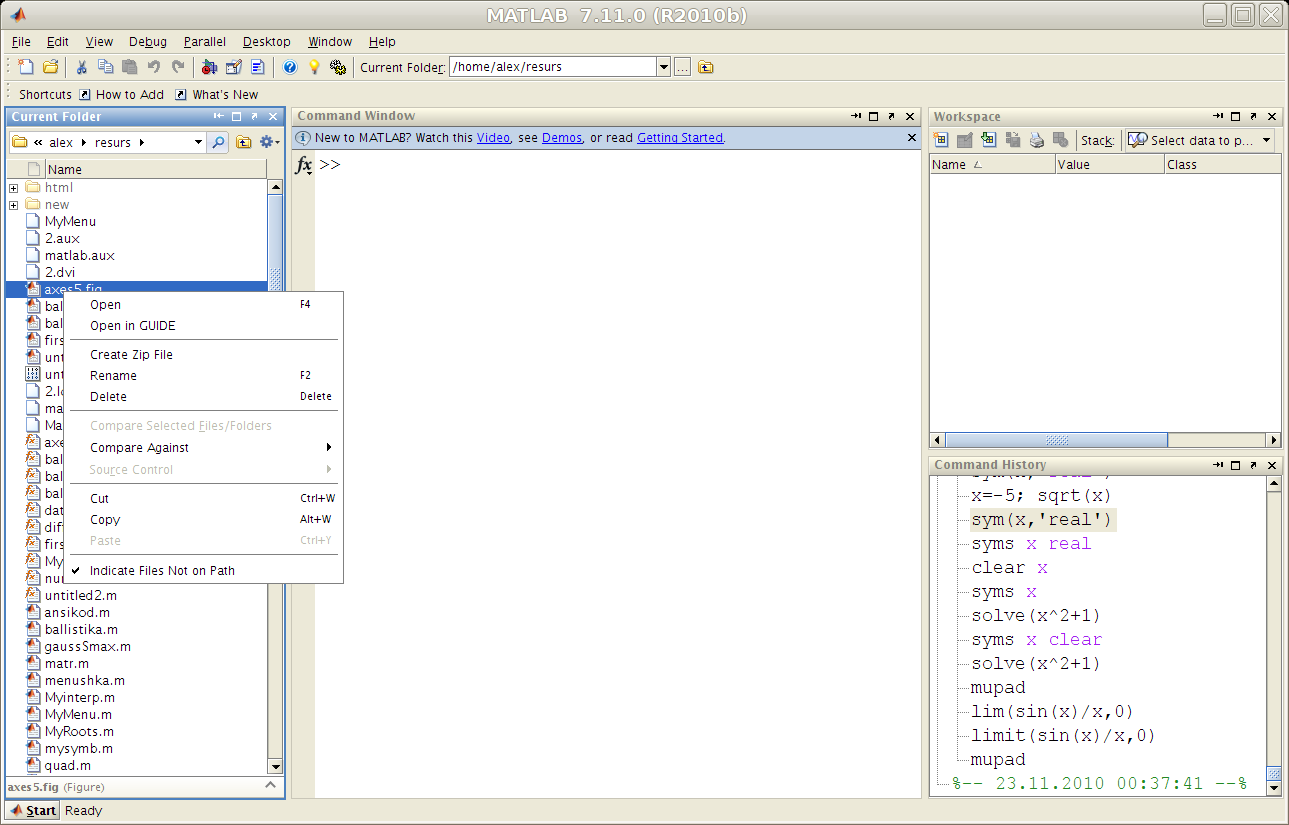Go up one folder level from toolbar
The image size is (1289, 825).
706,67
